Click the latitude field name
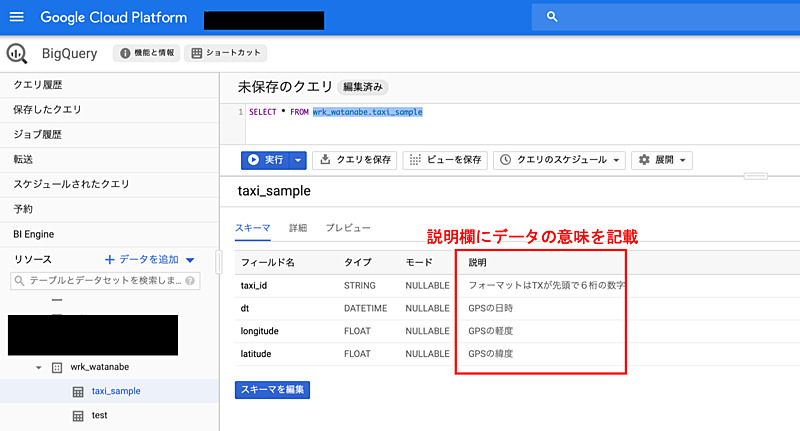 click(256, 354)
